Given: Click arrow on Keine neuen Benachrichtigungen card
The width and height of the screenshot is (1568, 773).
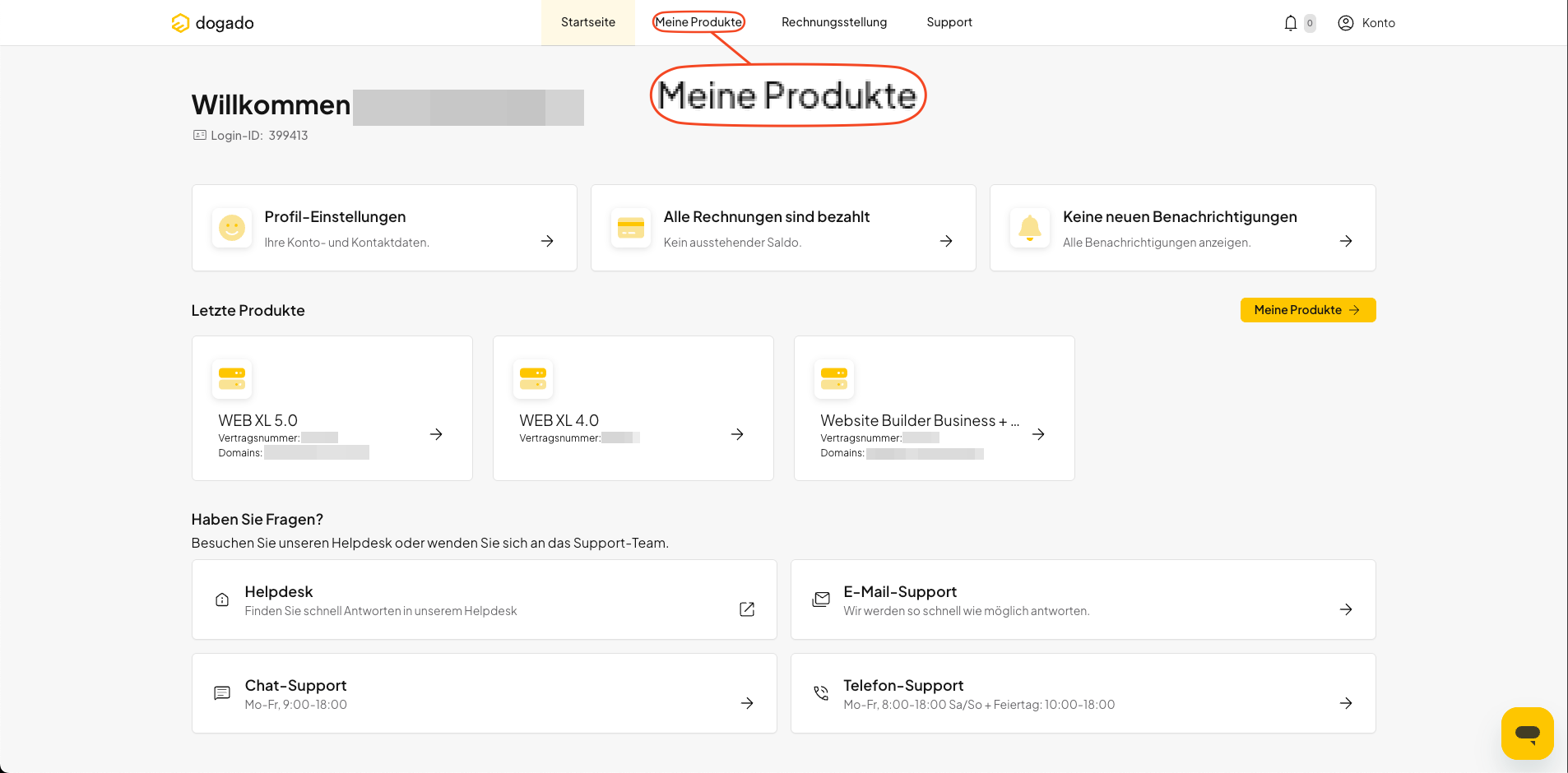Looking at the screenshot, I should coord(1346,241).
